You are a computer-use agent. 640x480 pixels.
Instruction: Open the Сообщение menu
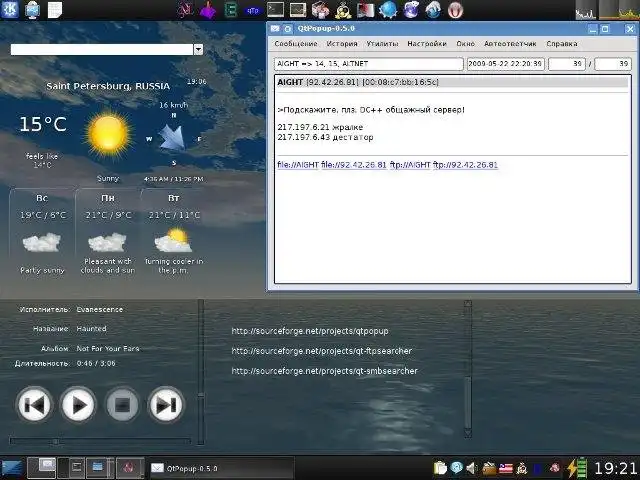[296, 44]
